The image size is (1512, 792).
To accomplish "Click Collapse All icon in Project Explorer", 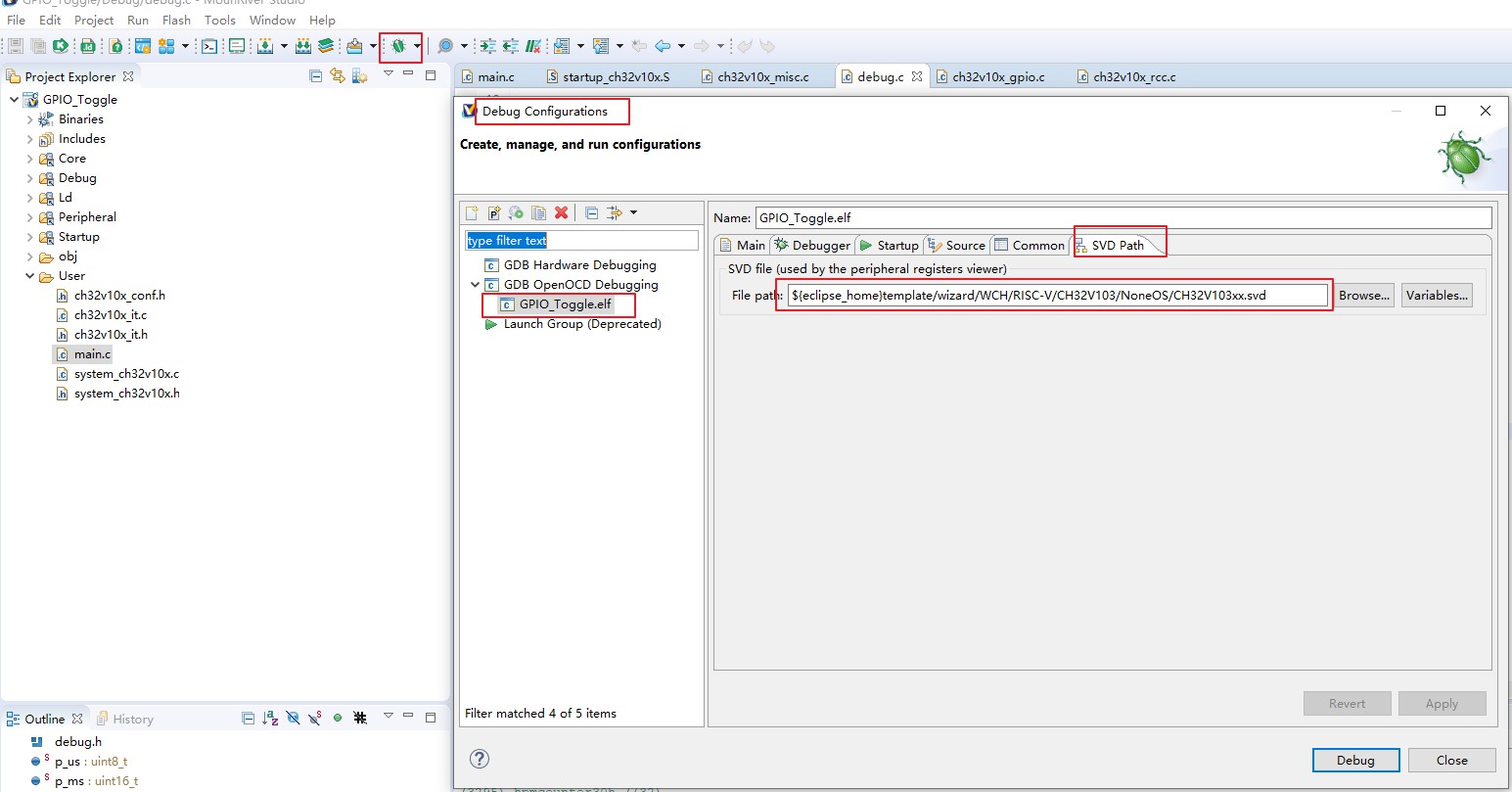I will tap(315, 75).
